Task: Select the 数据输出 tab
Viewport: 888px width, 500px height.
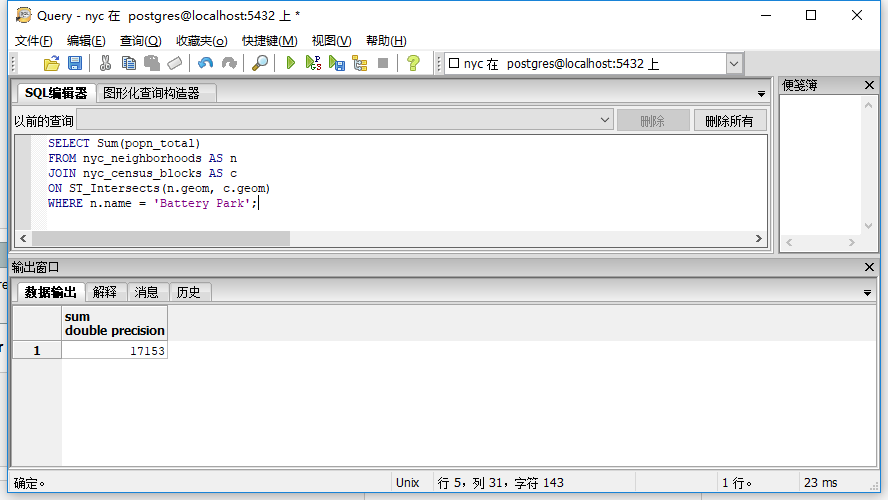Action: click(50, 292)
